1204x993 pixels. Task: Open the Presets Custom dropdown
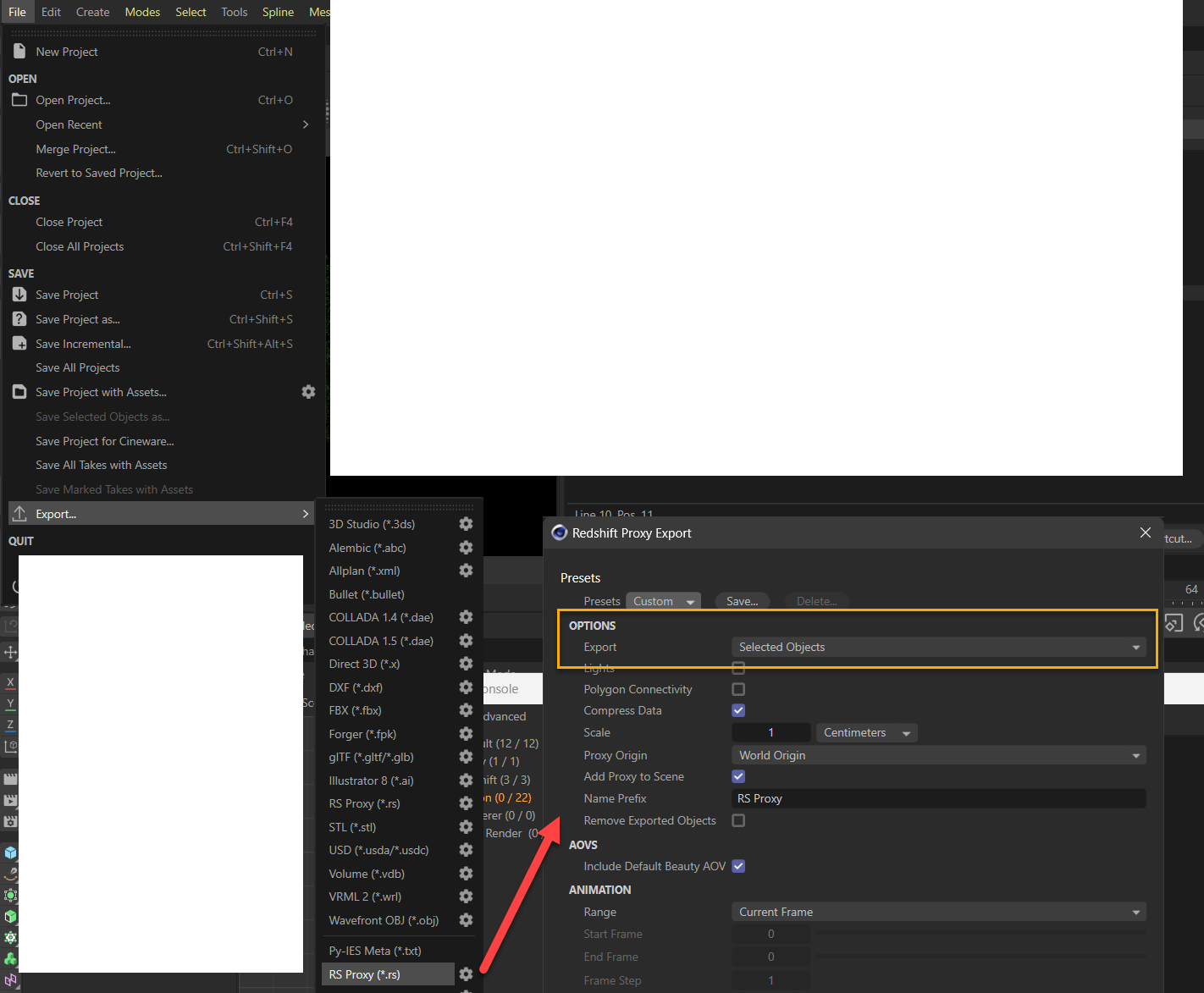(x=663, y=601)
